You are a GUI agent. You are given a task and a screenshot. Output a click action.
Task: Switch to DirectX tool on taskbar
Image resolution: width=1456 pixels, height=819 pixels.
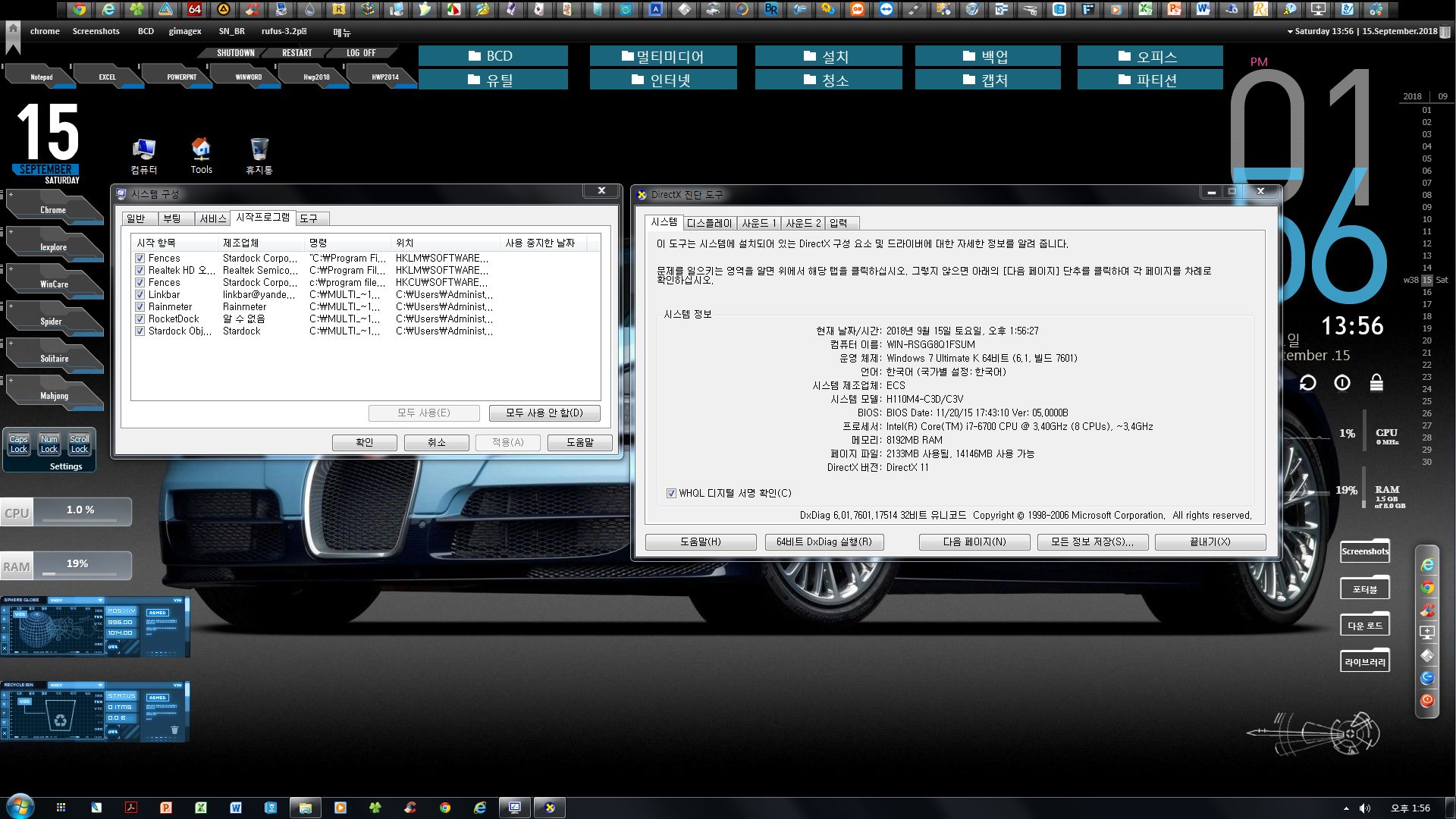pos(550,808)
